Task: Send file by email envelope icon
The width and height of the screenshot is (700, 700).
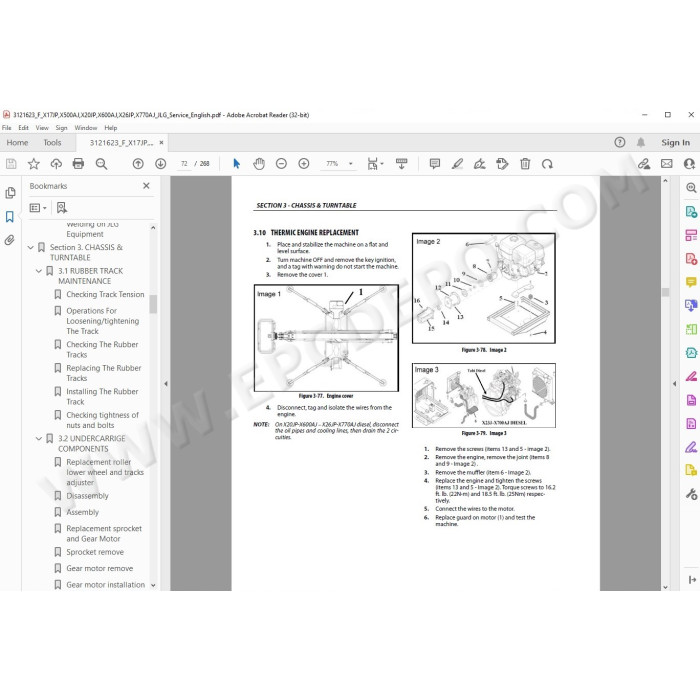Action: 667,164
